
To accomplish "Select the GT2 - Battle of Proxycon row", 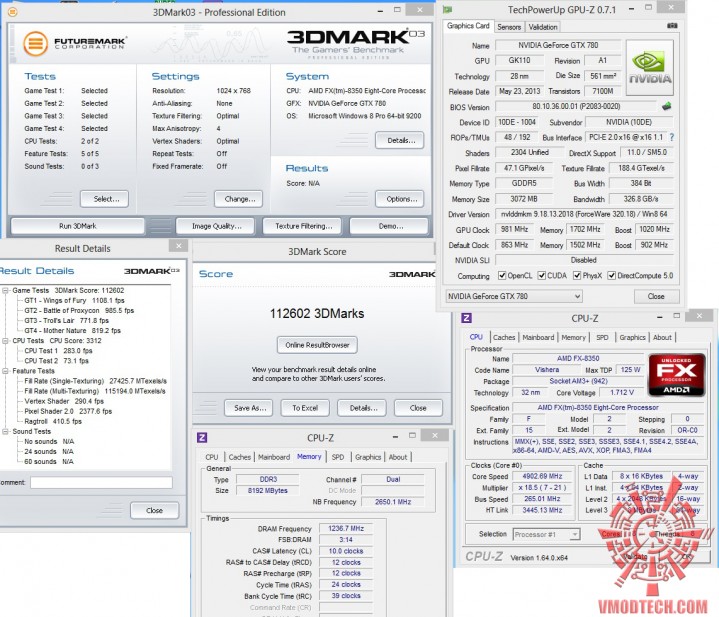I will click(x=79, y=311).
